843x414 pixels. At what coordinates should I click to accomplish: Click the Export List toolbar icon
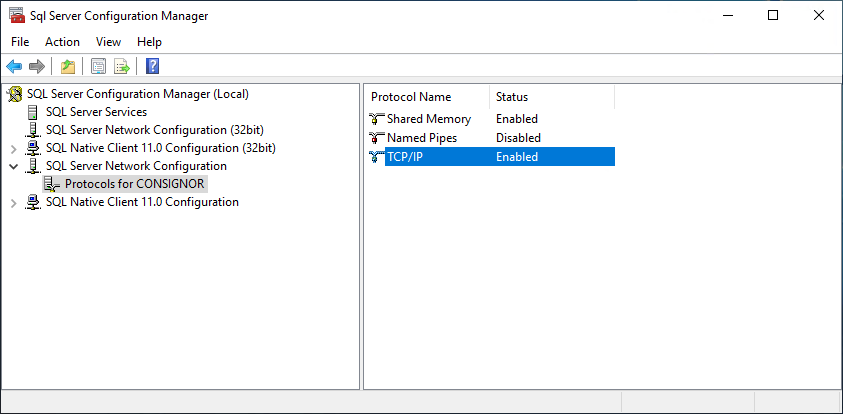pos(122,67)
